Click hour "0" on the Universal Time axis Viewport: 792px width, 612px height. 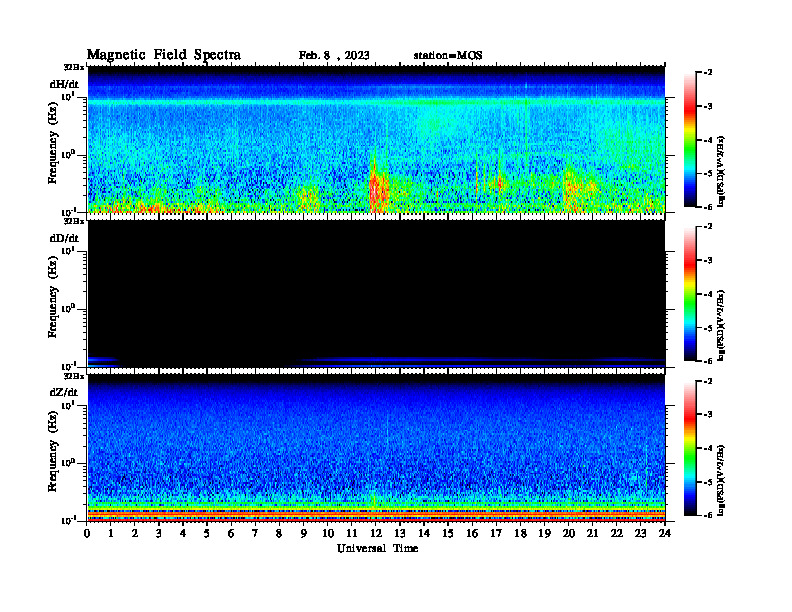(87, 533)
